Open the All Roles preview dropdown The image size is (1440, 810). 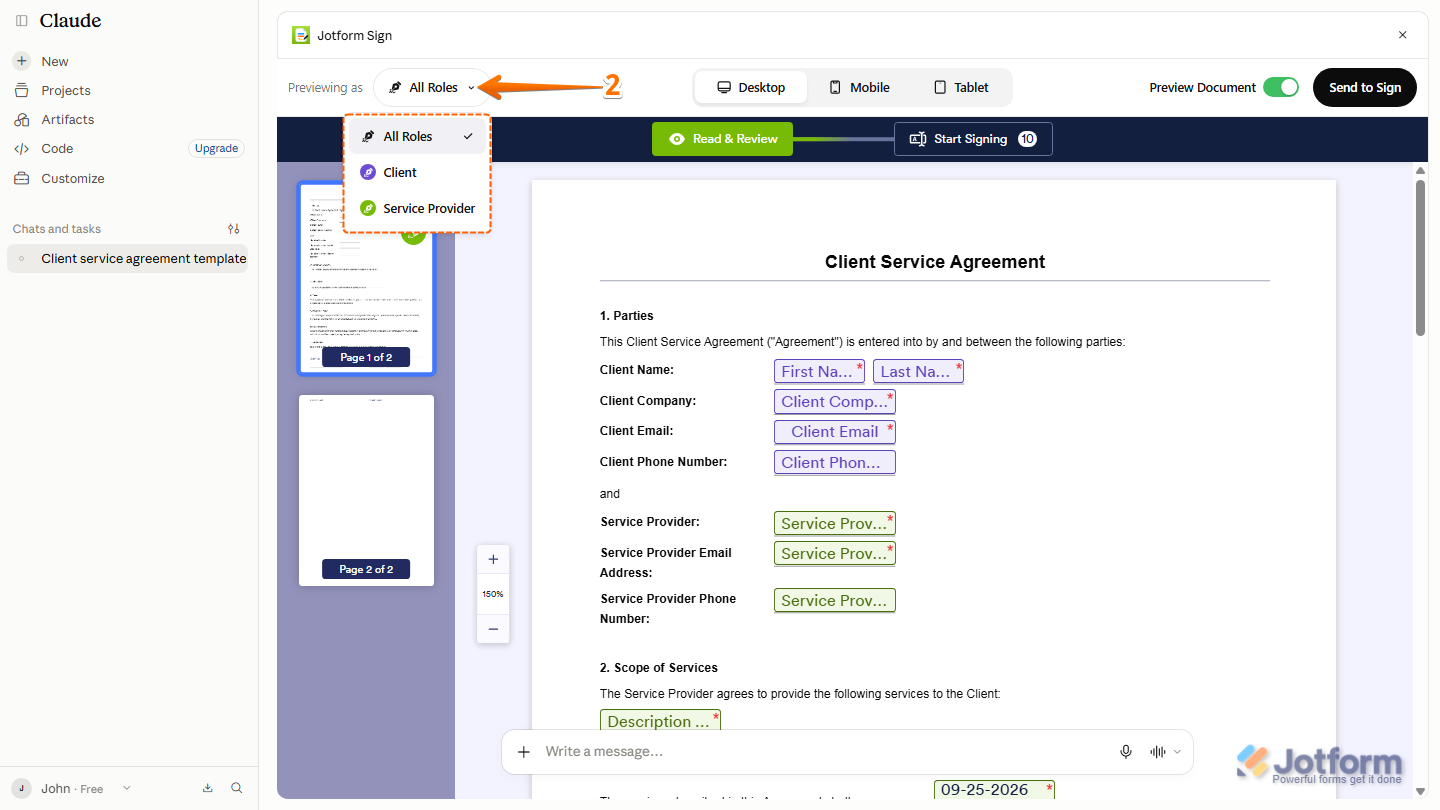pyautogui.click(x=432, y=88)
